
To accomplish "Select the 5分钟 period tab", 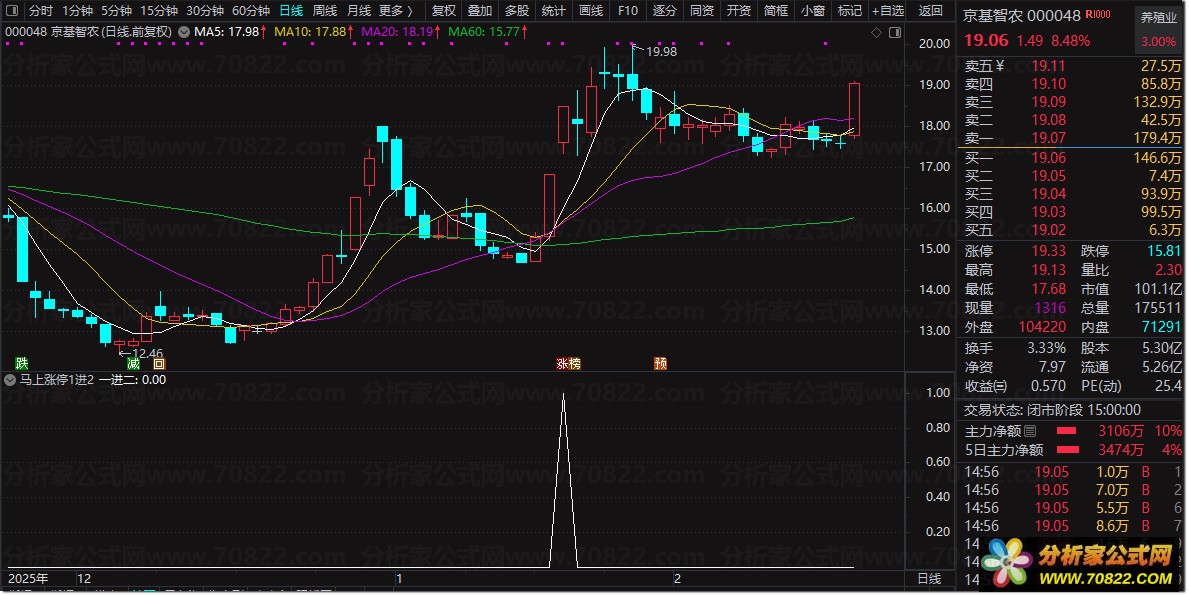I will pyautogui.click(x=116, y=11).
